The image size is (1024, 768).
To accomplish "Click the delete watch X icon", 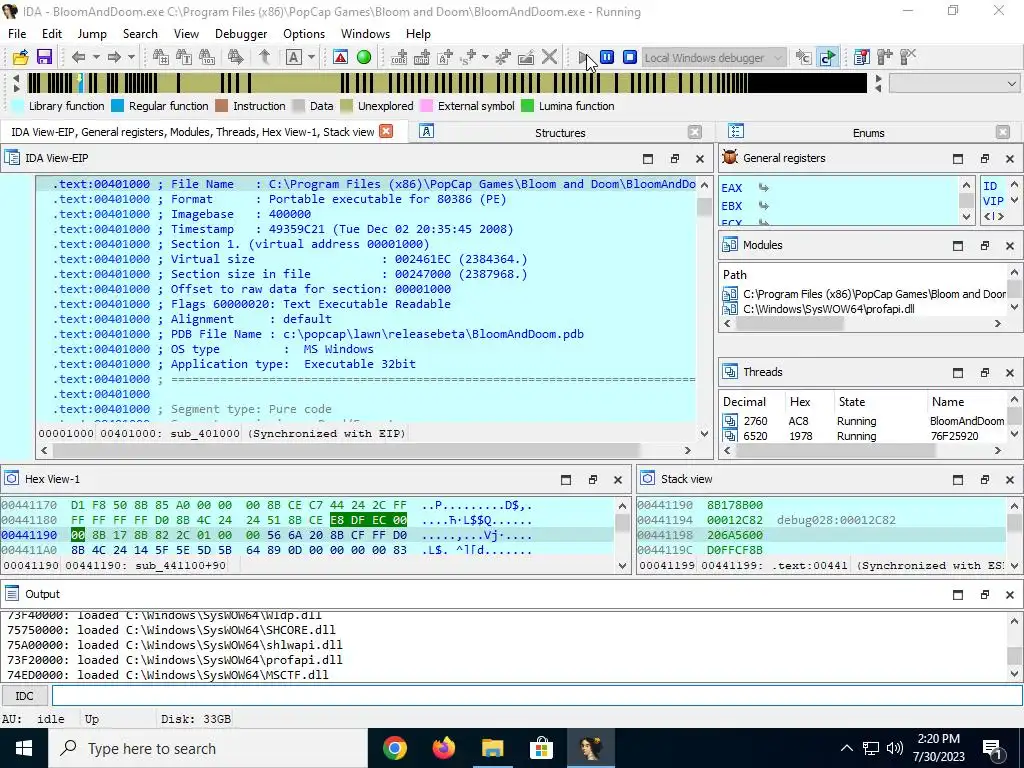I will tap(908, 57).
